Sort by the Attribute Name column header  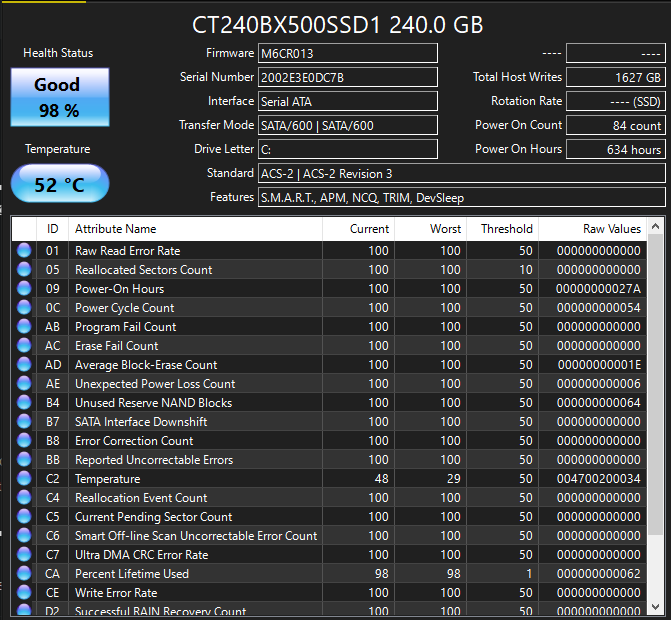(195, 229)
